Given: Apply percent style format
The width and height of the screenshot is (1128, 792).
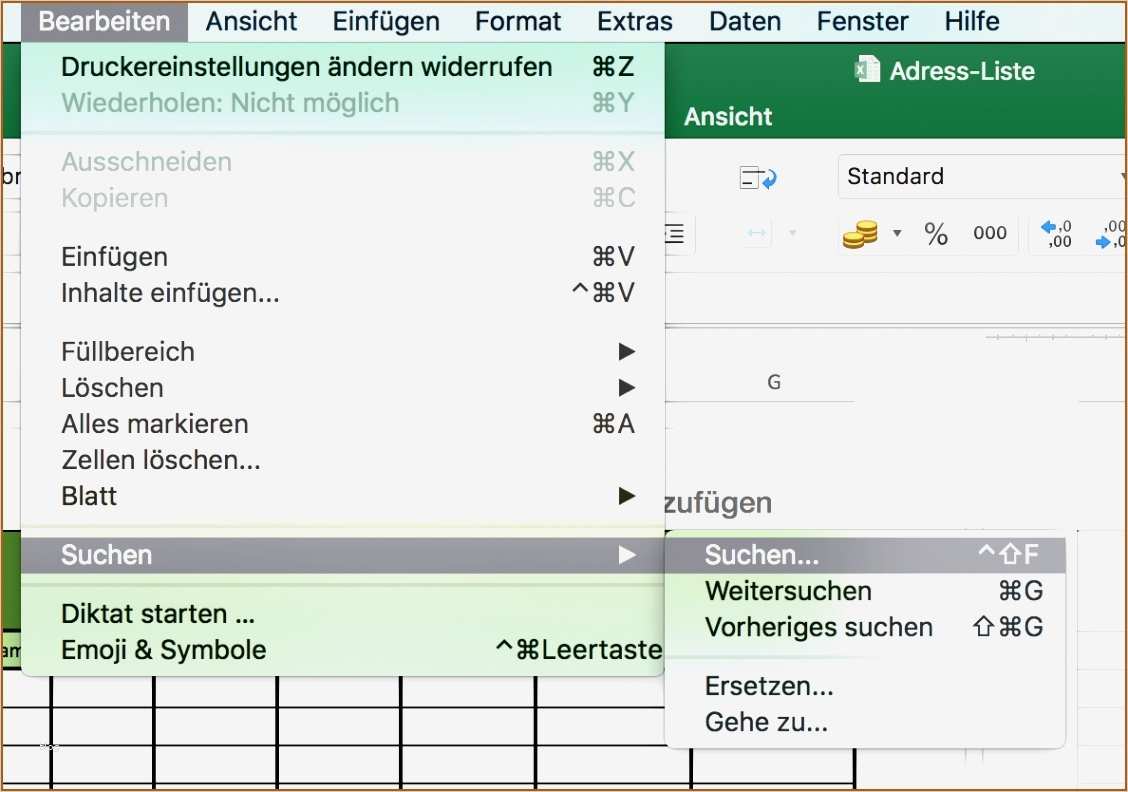Looking at the screenshot, I should pyautogui.click(x=936, y=234).
